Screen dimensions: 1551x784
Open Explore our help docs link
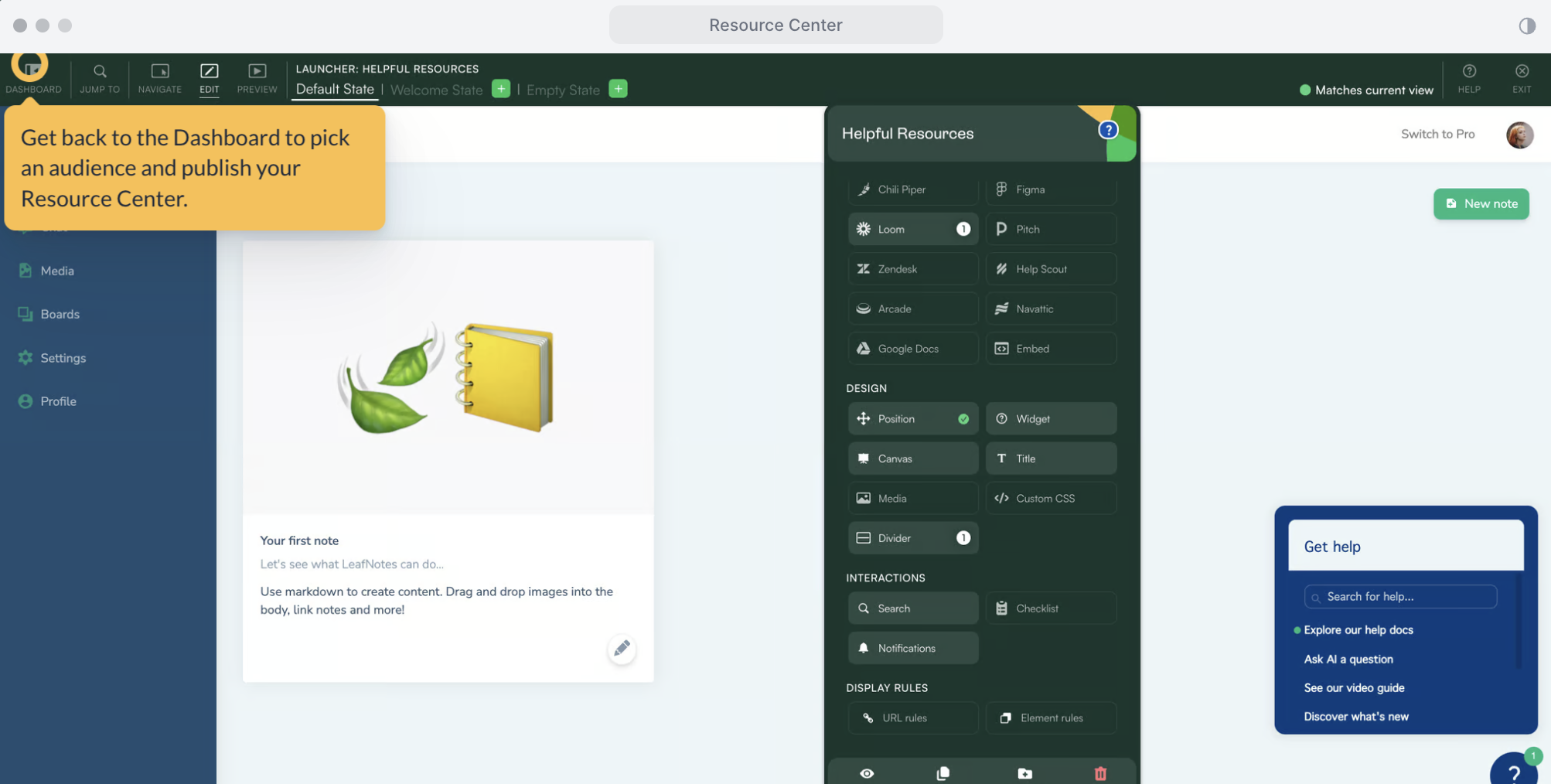(1358, 630)
